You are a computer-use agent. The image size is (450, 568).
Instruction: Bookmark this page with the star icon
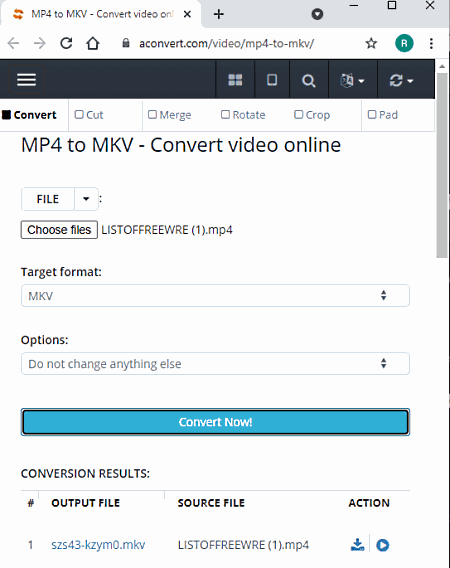pos(371,43)
